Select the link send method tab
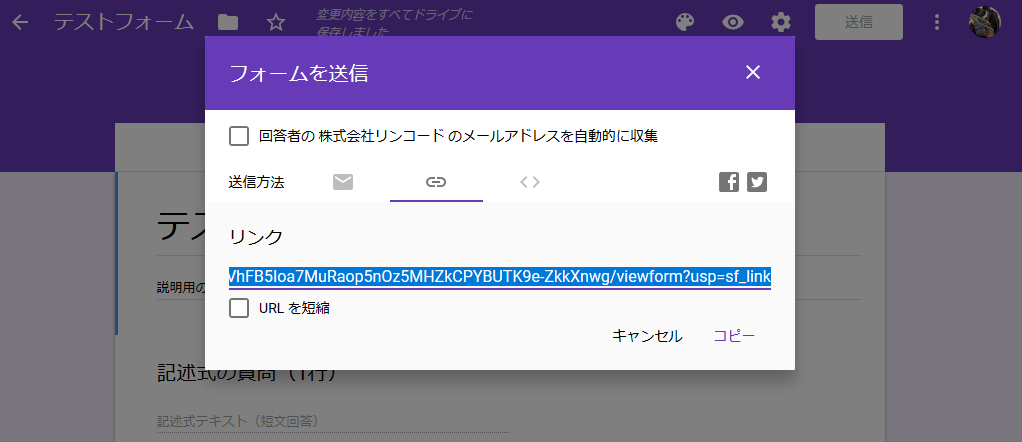The height and width of the screenshot is (442, 1022). click(x=436, y=182)
